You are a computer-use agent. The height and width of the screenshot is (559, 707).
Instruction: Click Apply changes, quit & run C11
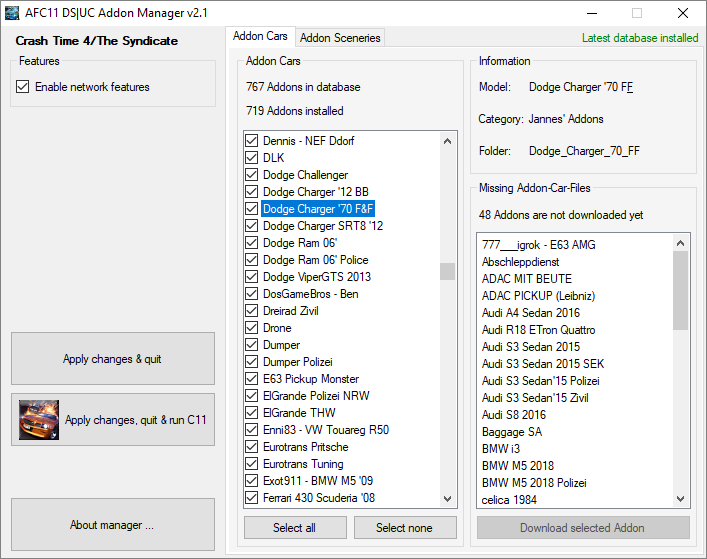(x=113, y=420)
